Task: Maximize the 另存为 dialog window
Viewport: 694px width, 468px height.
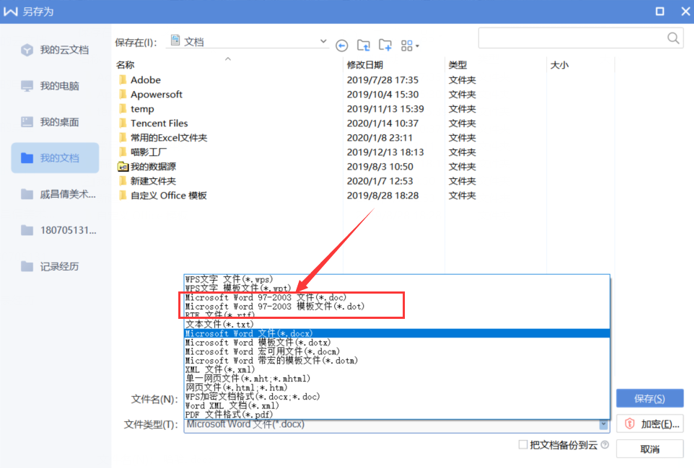Action: tap(659, 11)
